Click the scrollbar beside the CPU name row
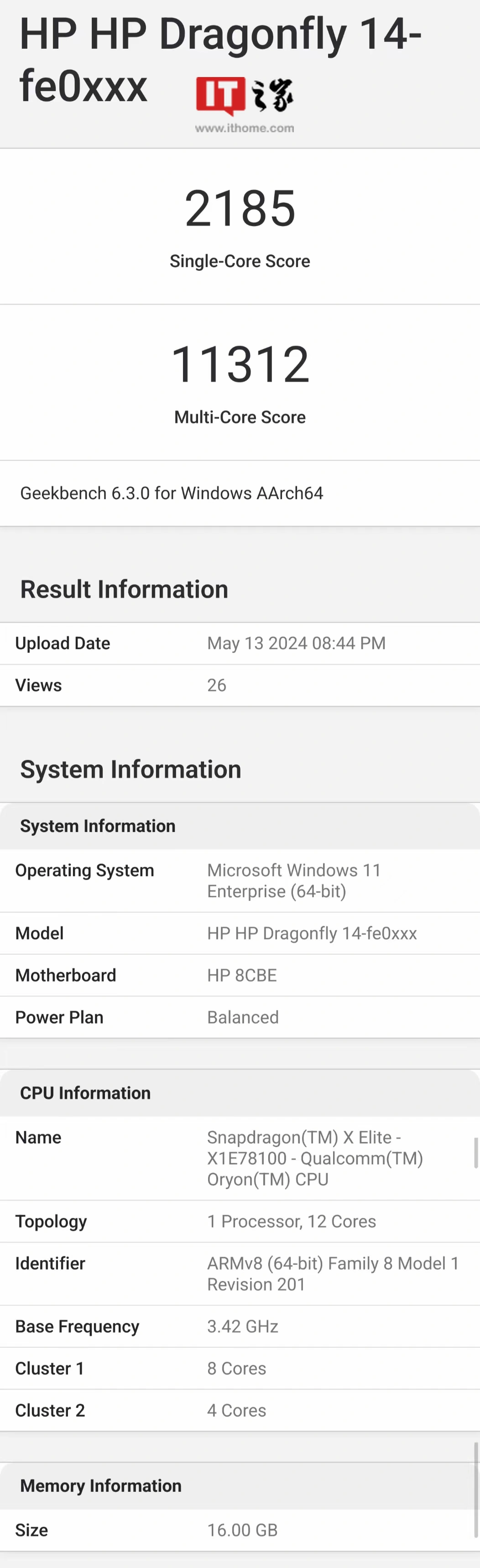Viewport: 480px width, 1568px height. coord(476,1152)
